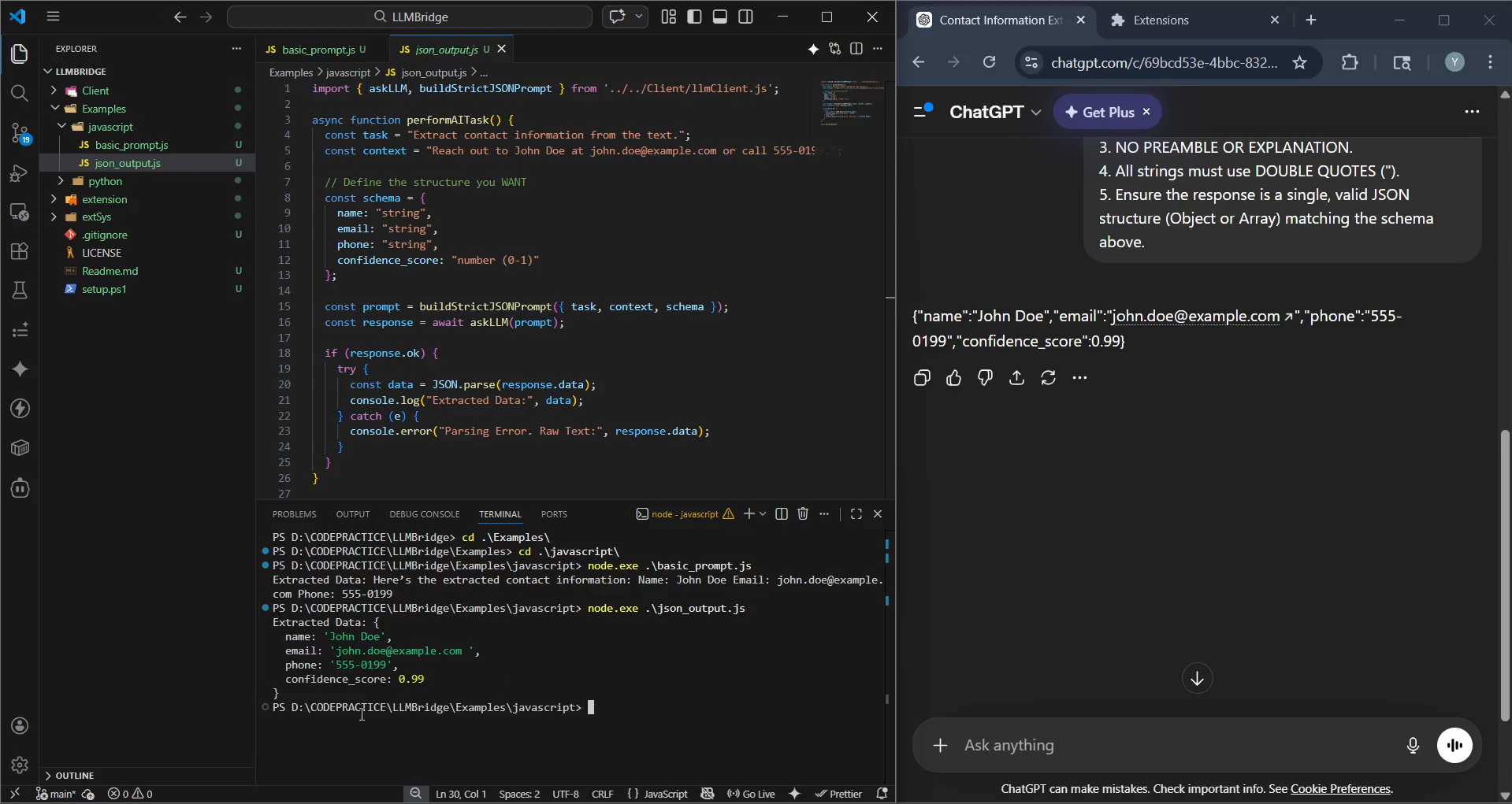Open the ChatGPT model selector dropdown

point(995,112)
